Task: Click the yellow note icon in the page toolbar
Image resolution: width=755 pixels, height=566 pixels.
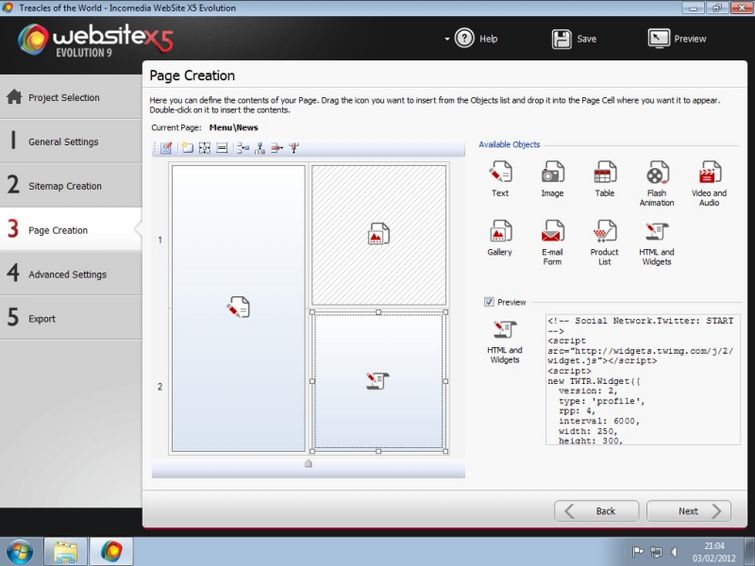Action: click(x=187, y=148)
